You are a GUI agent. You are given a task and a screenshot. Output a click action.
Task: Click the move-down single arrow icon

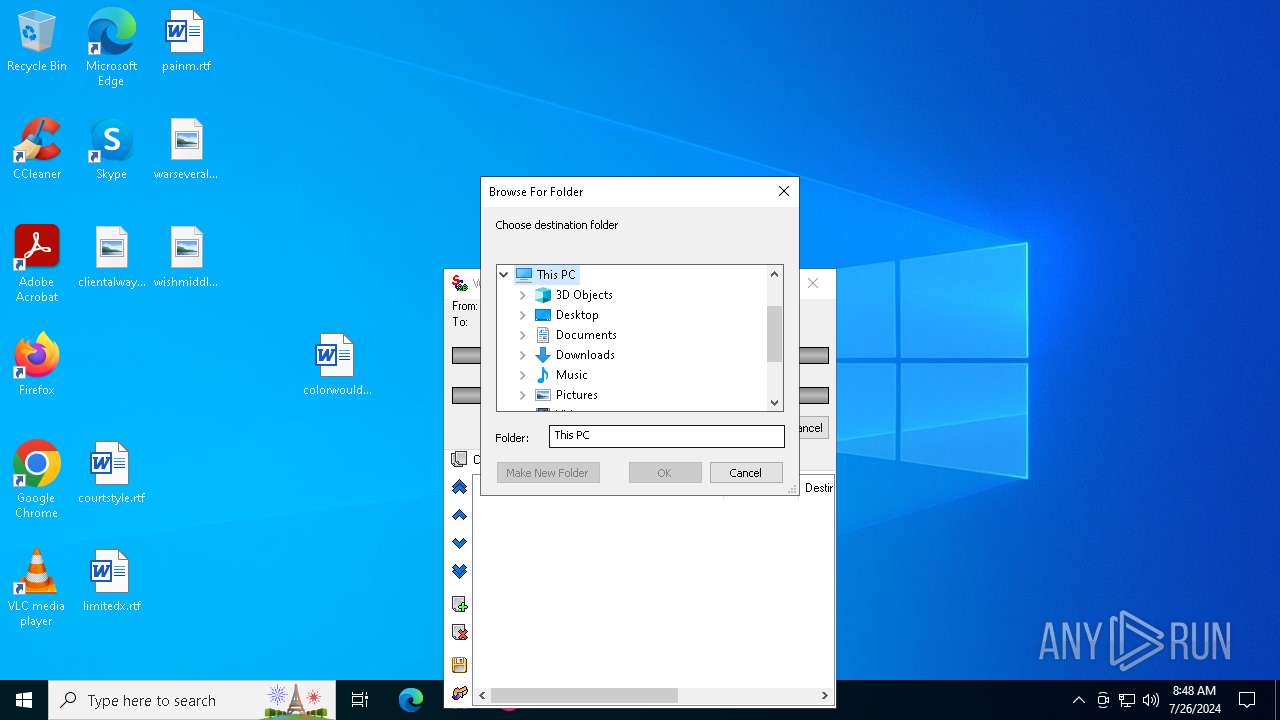point(459,543)
